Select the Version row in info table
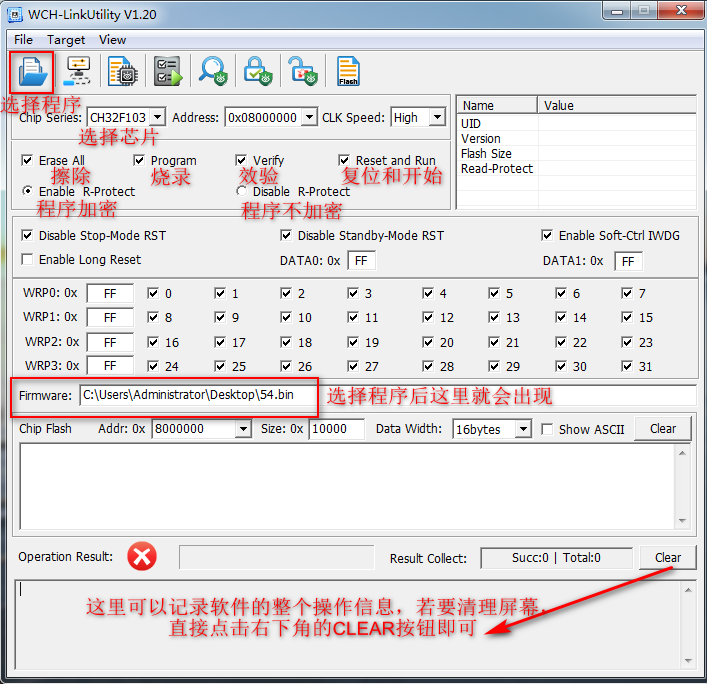Screen dimensions: 707x684 coord(577,138)
